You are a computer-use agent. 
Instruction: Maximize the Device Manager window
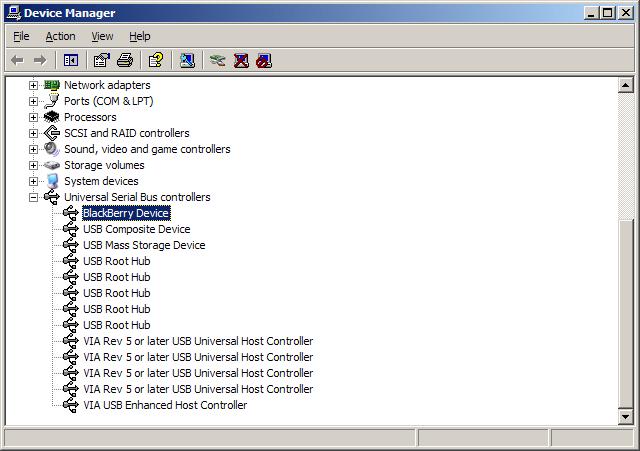pos(607,13)
